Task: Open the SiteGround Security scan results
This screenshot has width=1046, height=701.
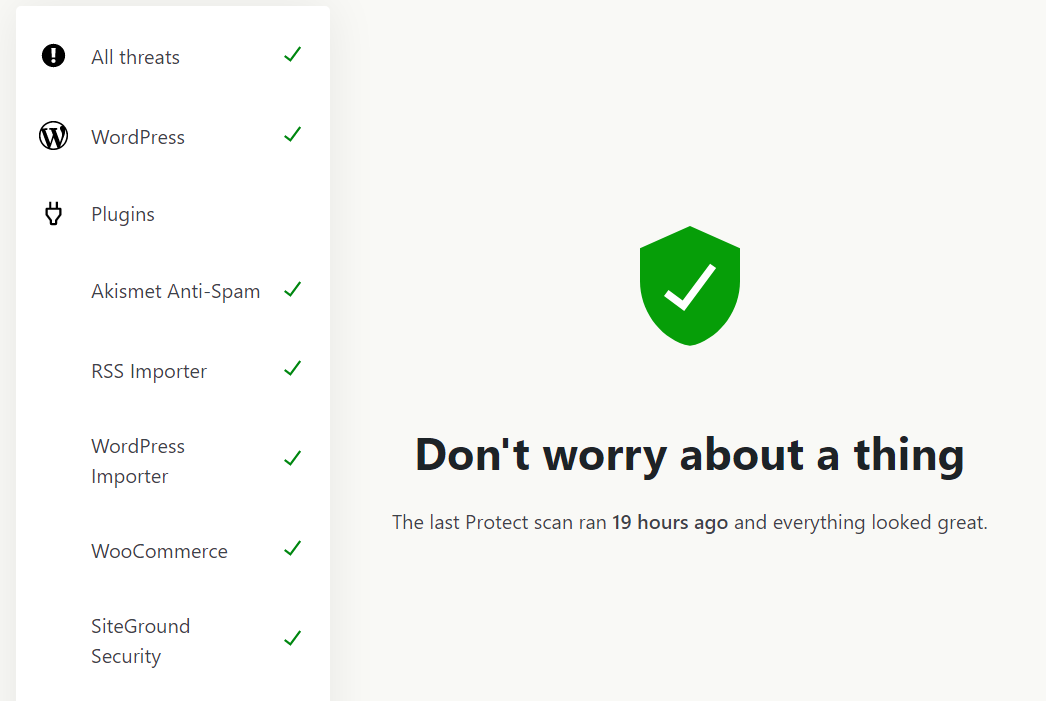Action: coord(140,641)
